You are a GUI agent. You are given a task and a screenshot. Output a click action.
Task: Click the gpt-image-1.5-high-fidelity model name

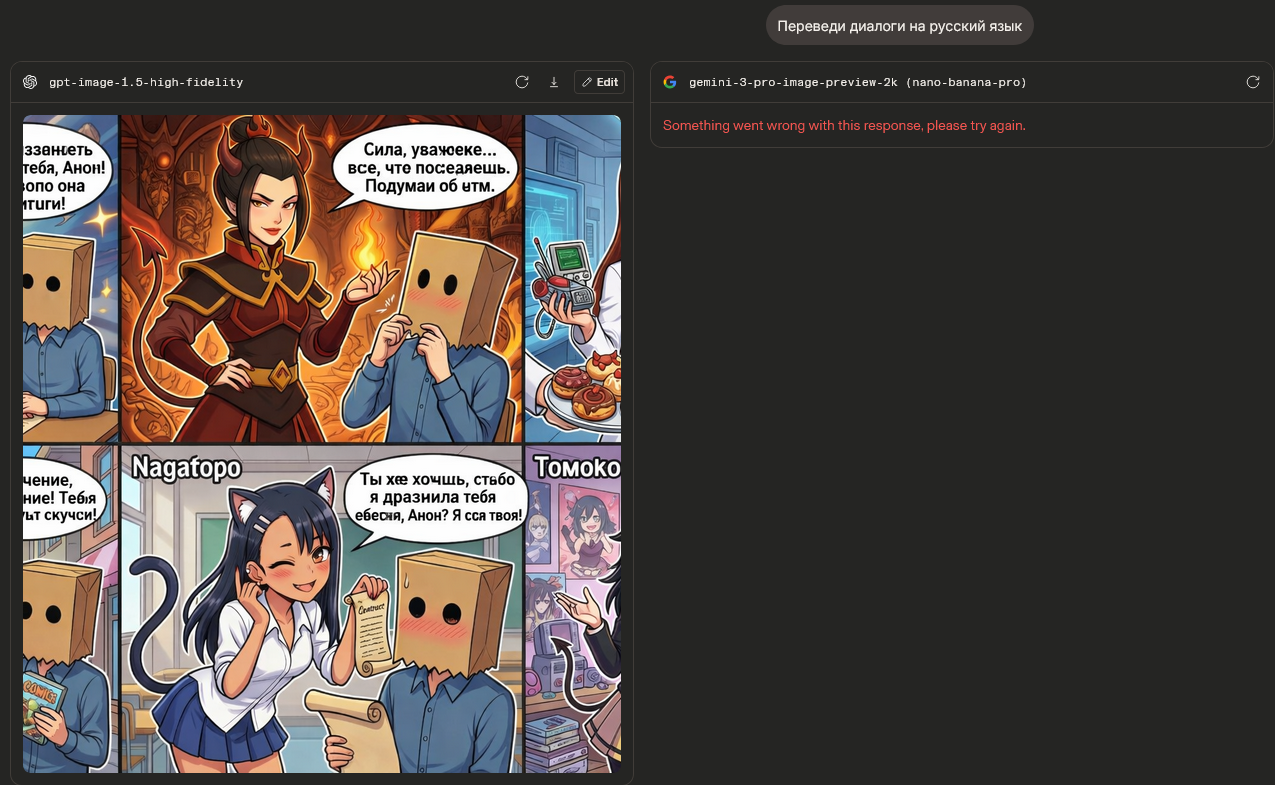(146, 82)
